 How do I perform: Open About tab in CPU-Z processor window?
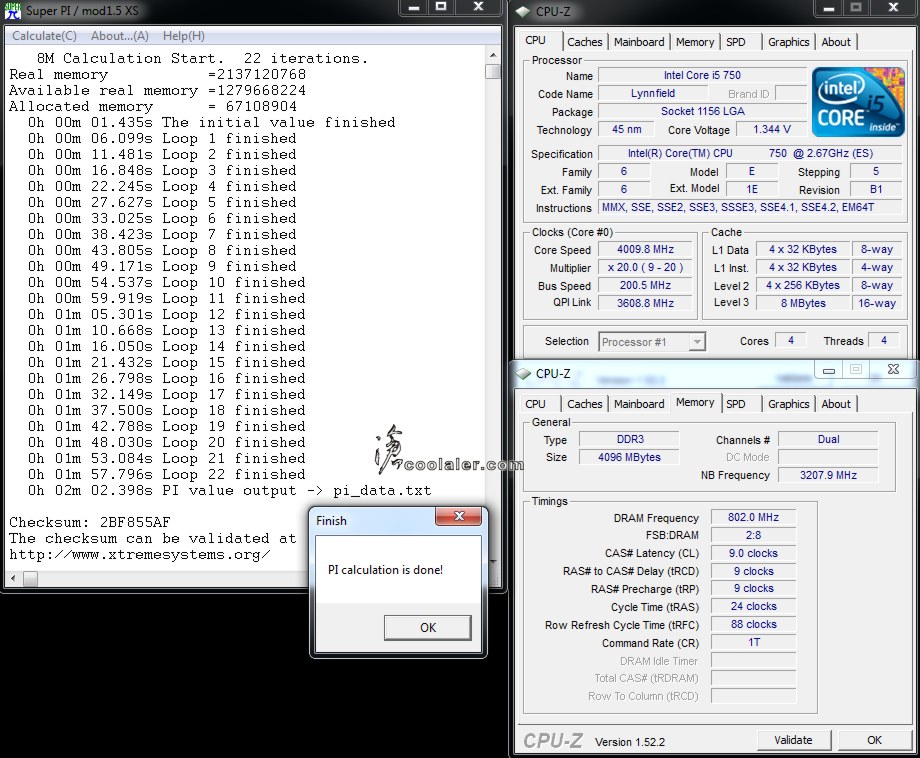click(836, 42)
